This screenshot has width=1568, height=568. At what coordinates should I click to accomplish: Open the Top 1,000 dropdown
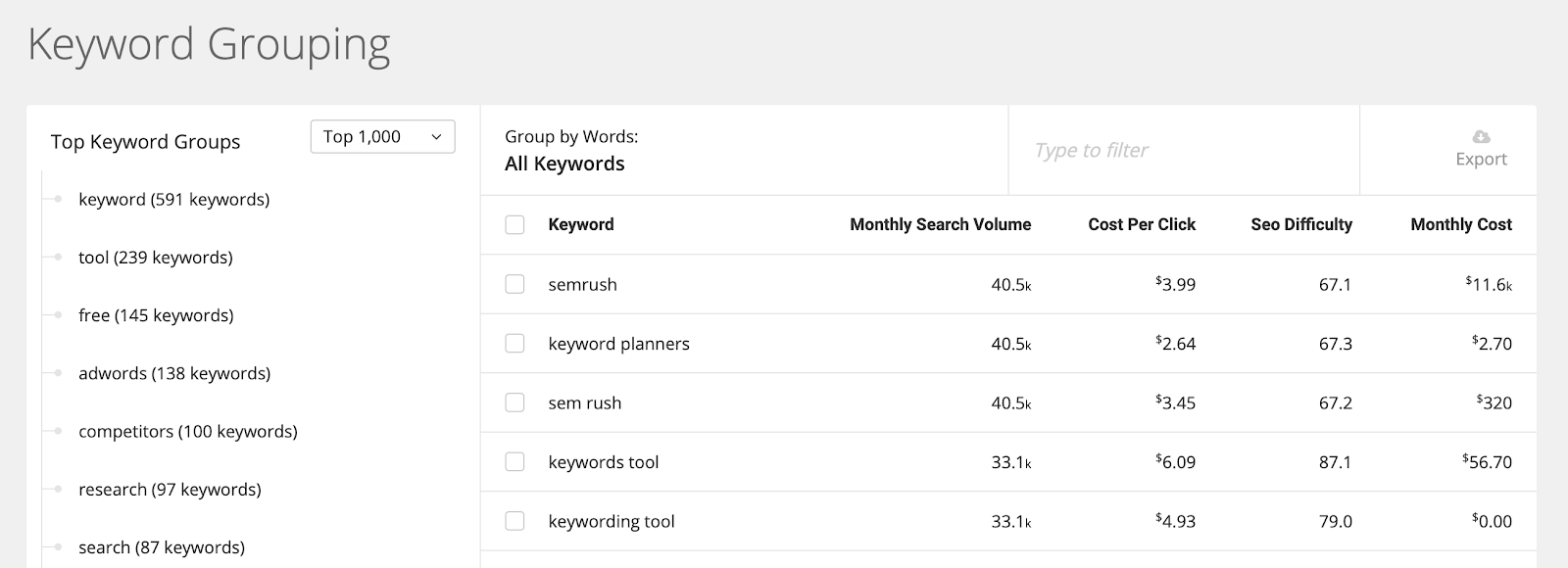[382, 137]
